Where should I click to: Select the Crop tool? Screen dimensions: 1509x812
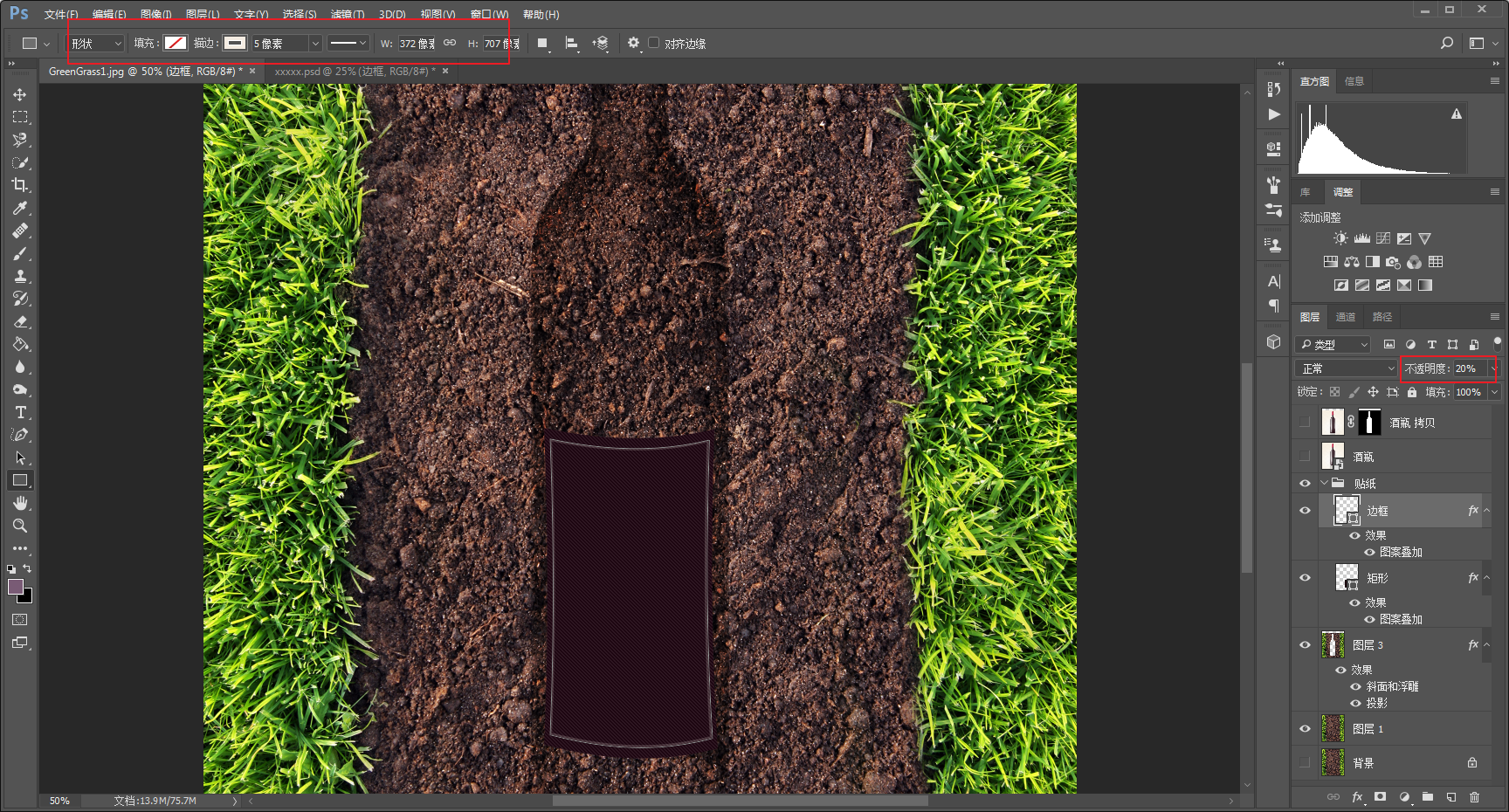[x=20, y=185]
